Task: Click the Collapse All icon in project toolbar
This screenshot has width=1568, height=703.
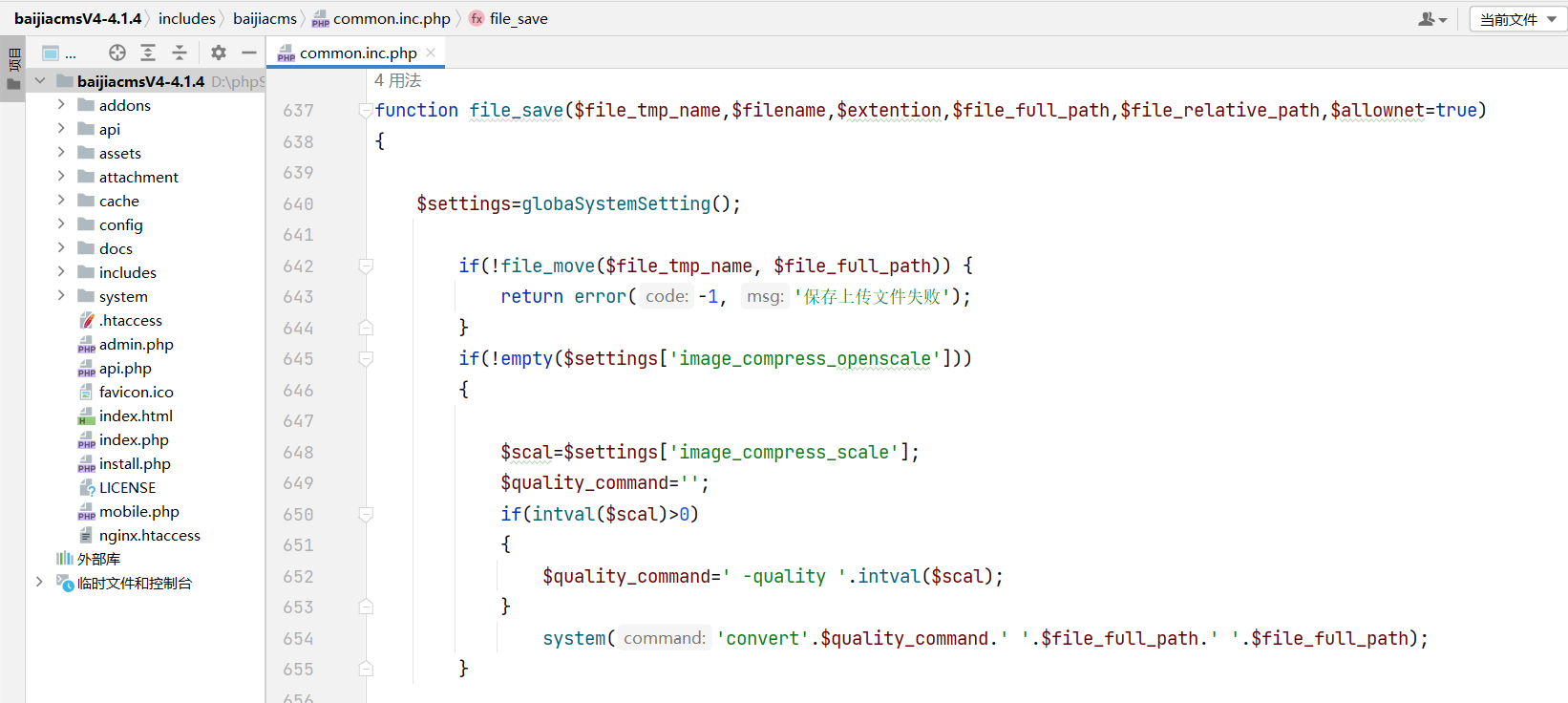Action: pos(180,53)
